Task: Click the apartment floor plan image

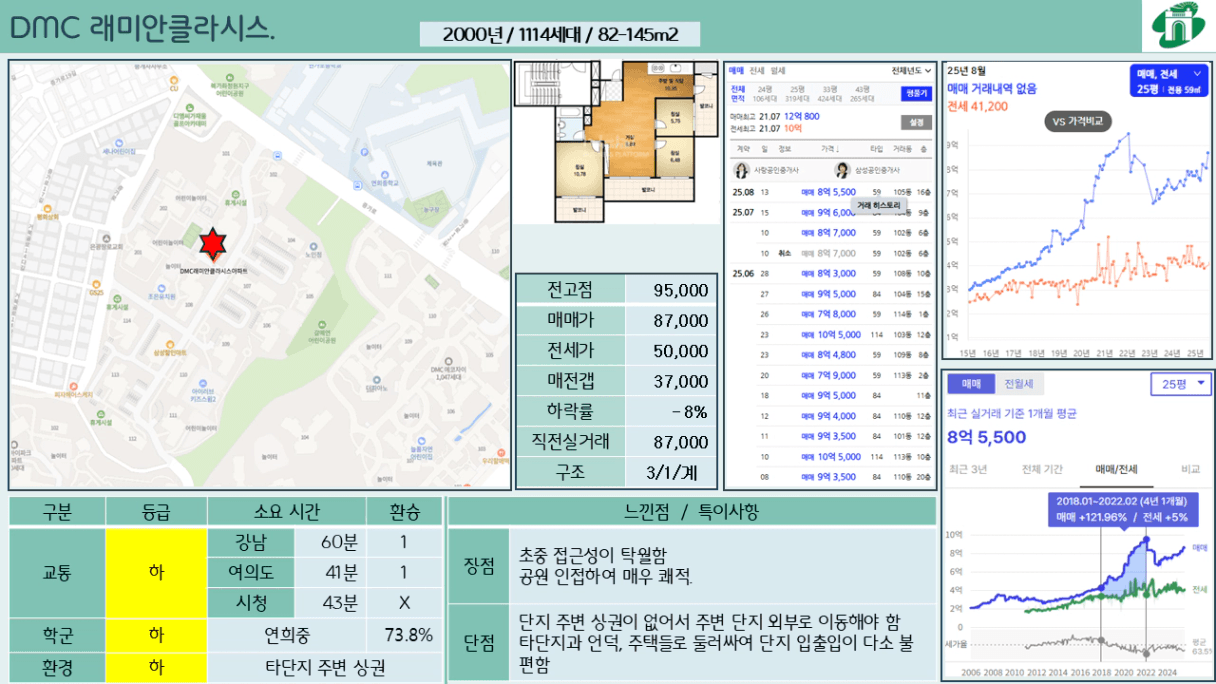Action: pos(615,141)
